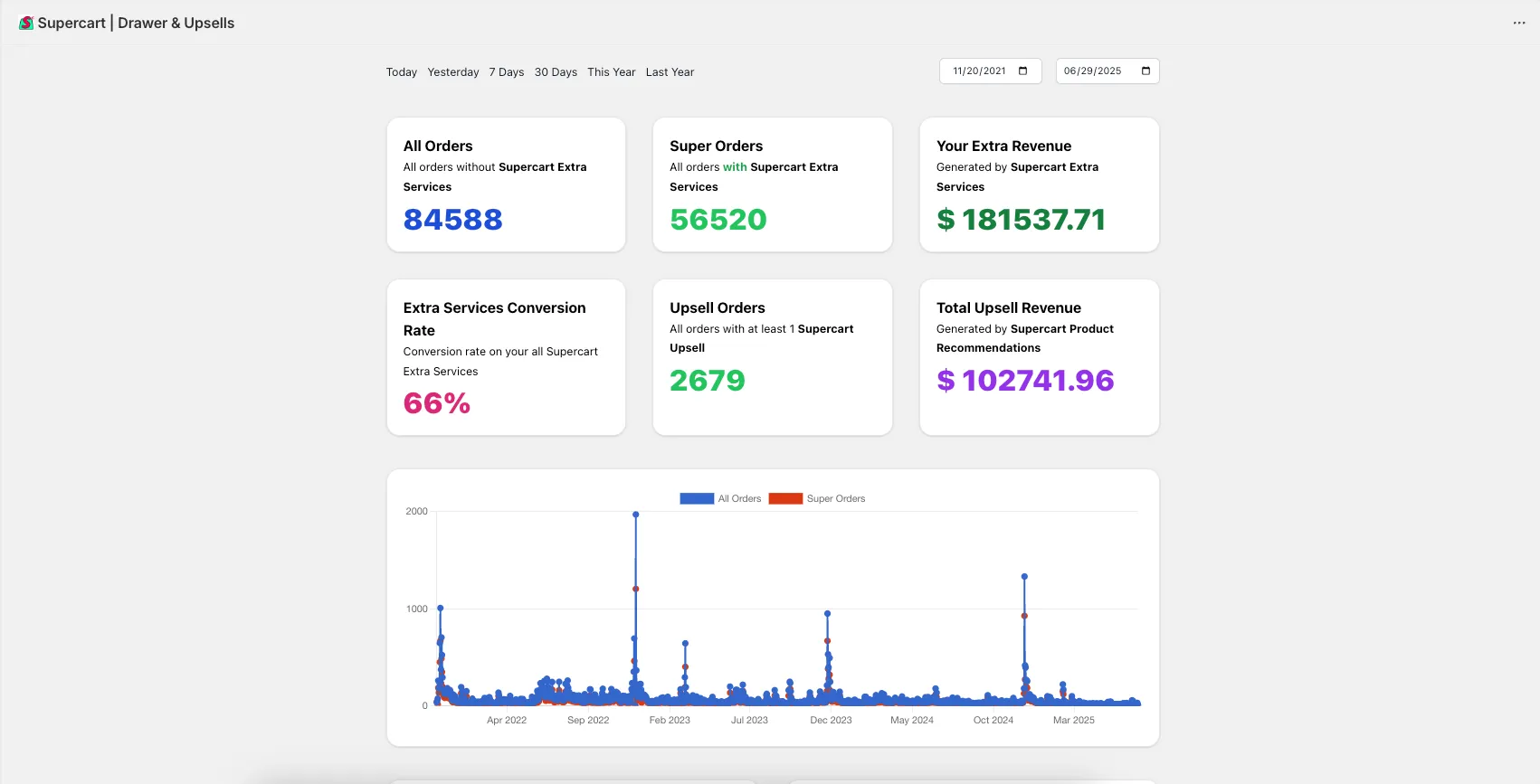1540x784 pixels.
Task: Click the Super Orders value 56520
Action: coord(718,220)
